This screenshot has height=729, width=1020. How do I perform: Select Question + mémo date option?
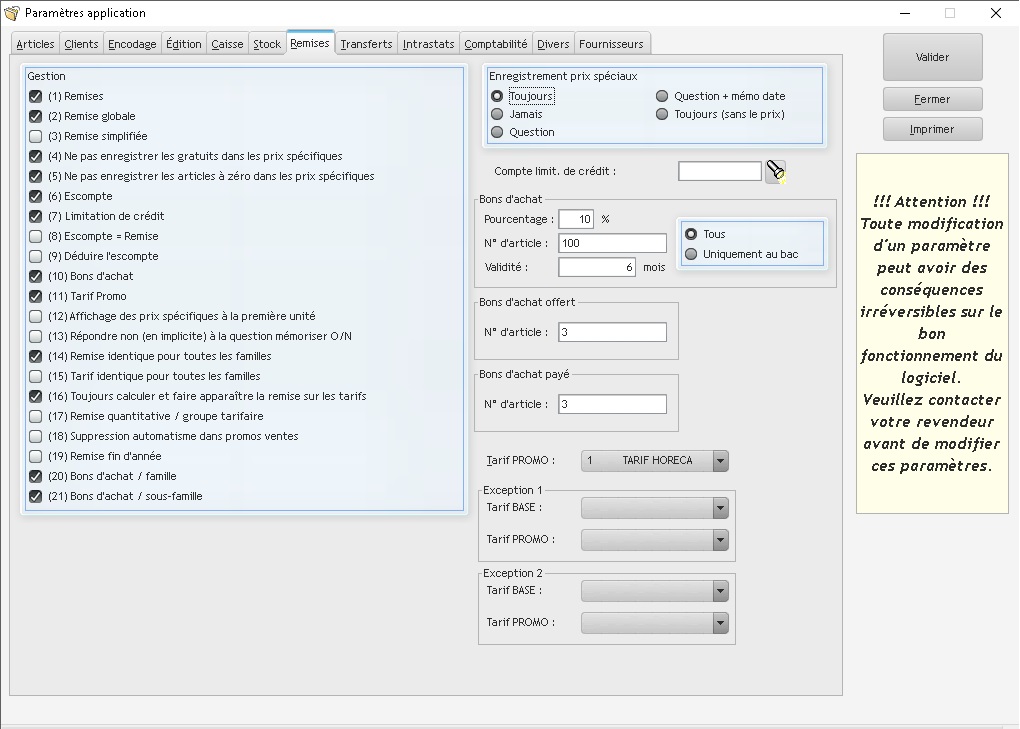(662, 96)
